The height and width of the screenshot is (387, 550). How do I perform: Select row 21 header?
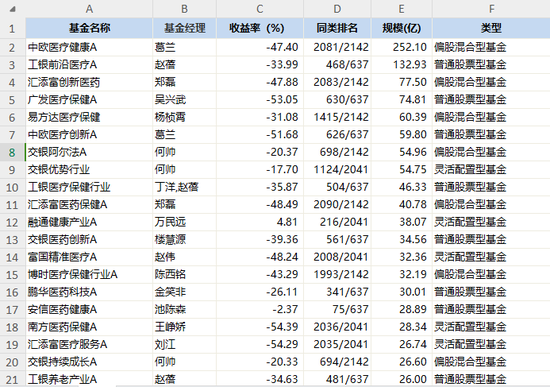[12, 379]
